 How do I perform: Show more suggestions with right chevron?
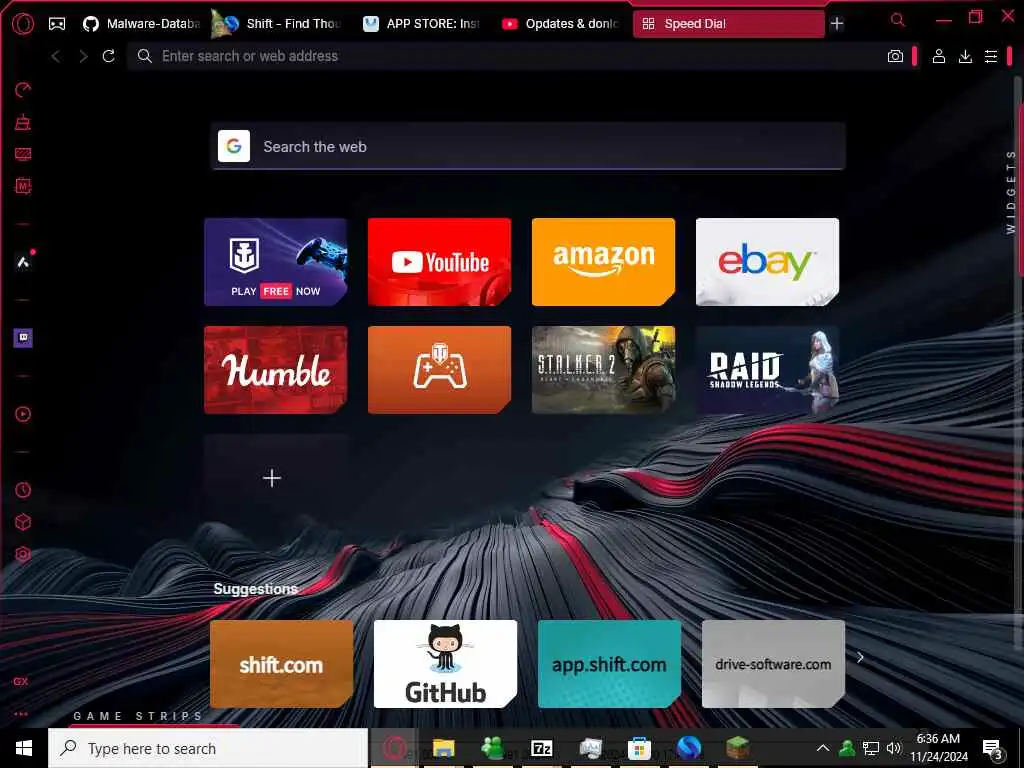860,658
